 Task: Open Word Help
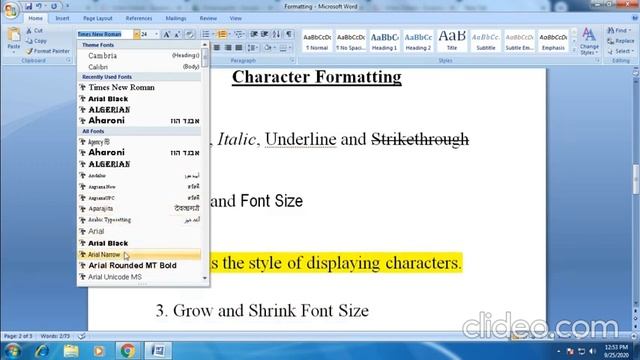click(x=634, y=18)
